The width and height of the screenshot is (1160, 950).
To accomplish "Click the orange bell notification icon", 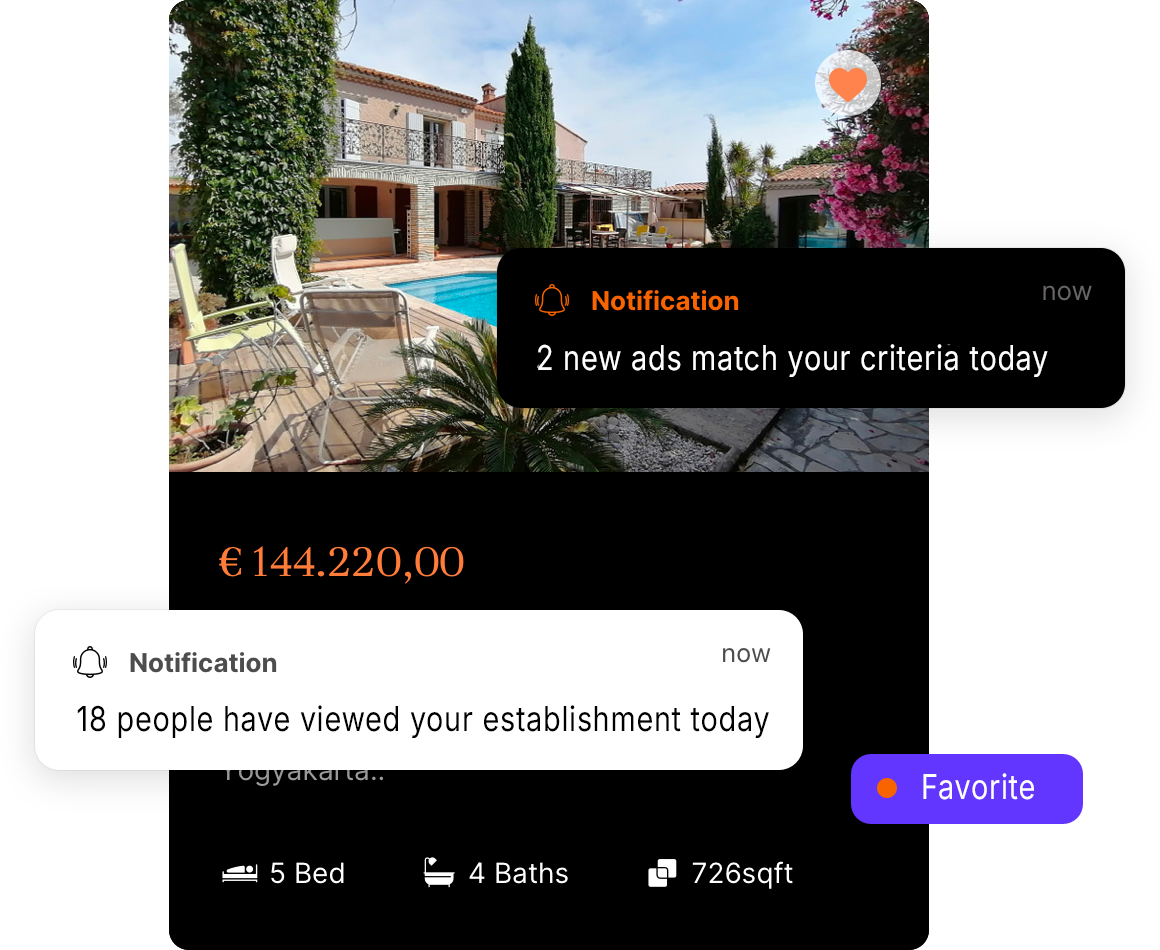I will (552, 300).
